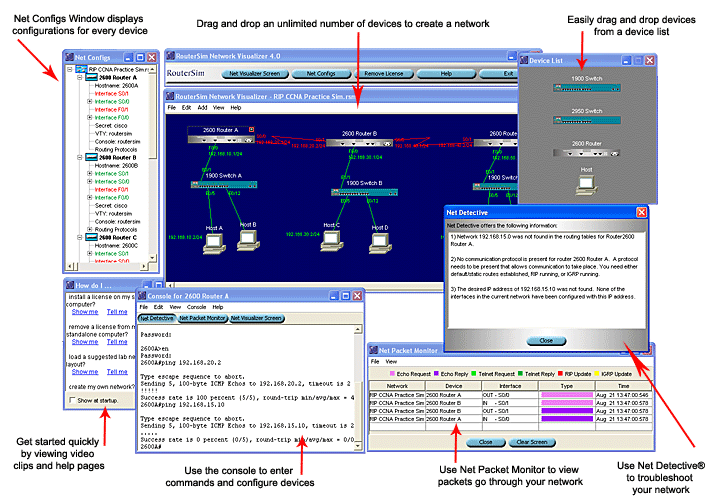The width and height of the screenshot is (720, 504).
Task: Select the RIP CCNA Practice Sim network icon in Net Configs
Action: coord(81,69)
